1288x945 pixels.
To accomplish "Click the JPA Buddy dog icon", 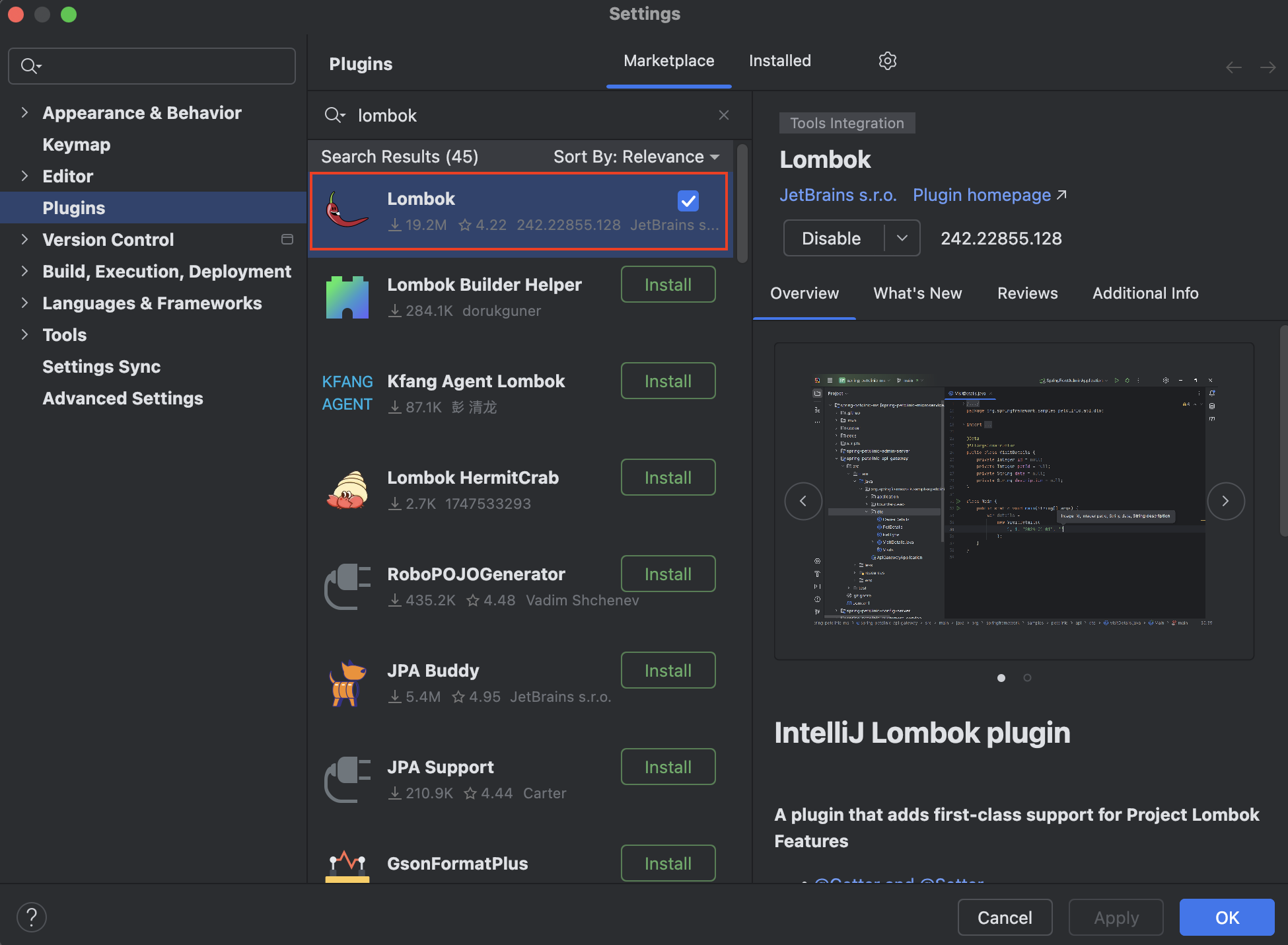I will 347,683.
